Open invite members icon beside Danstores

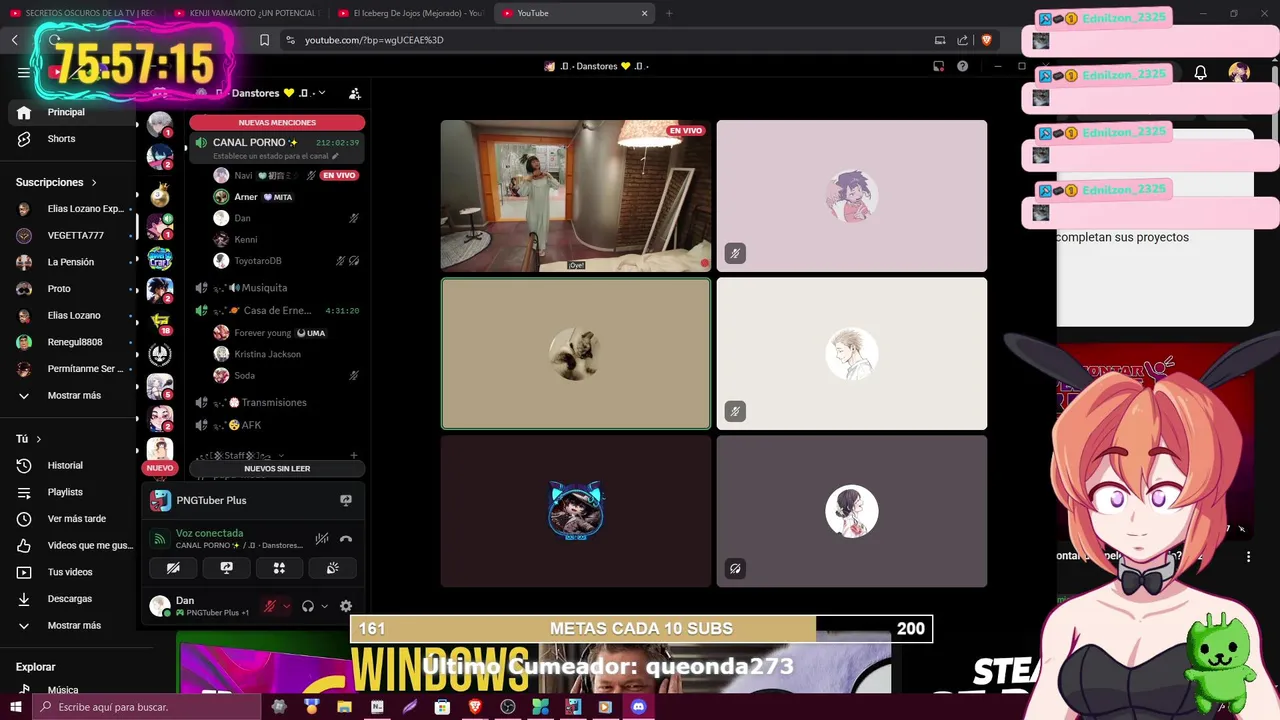coord(354,93)
